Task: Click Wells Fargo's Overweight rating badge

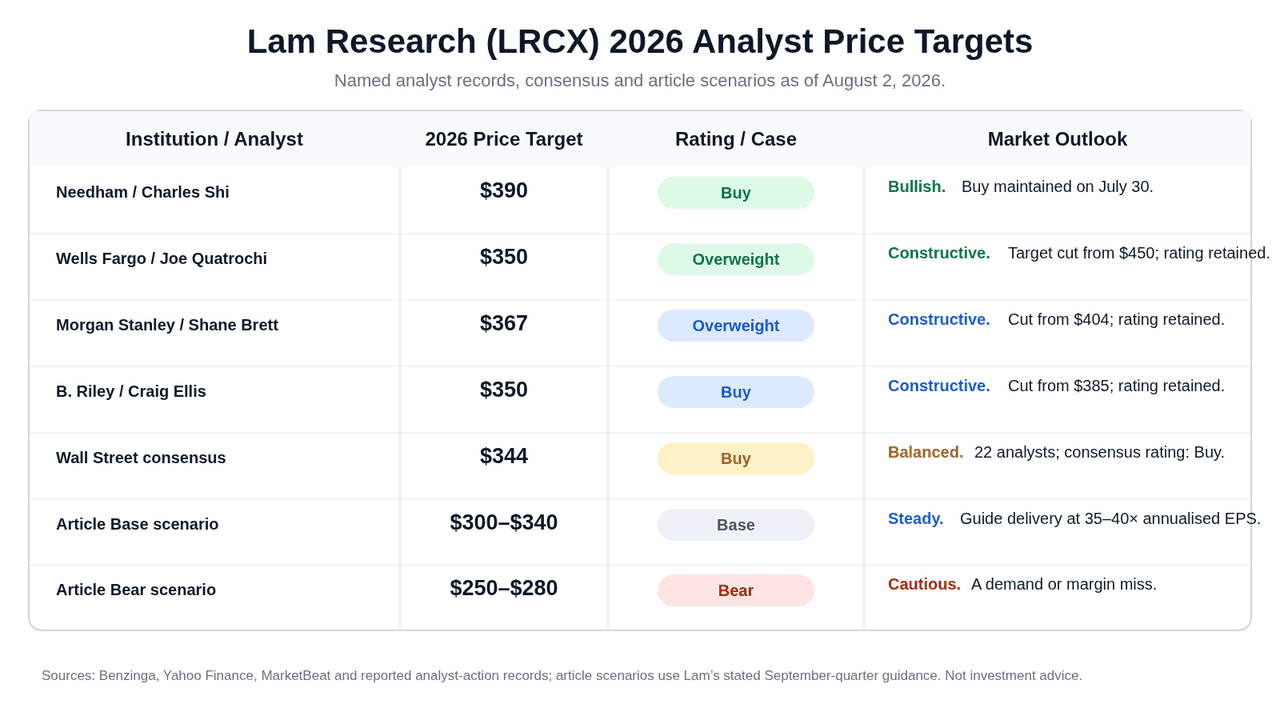Action: pyautogui.click(x=736, y=259)
